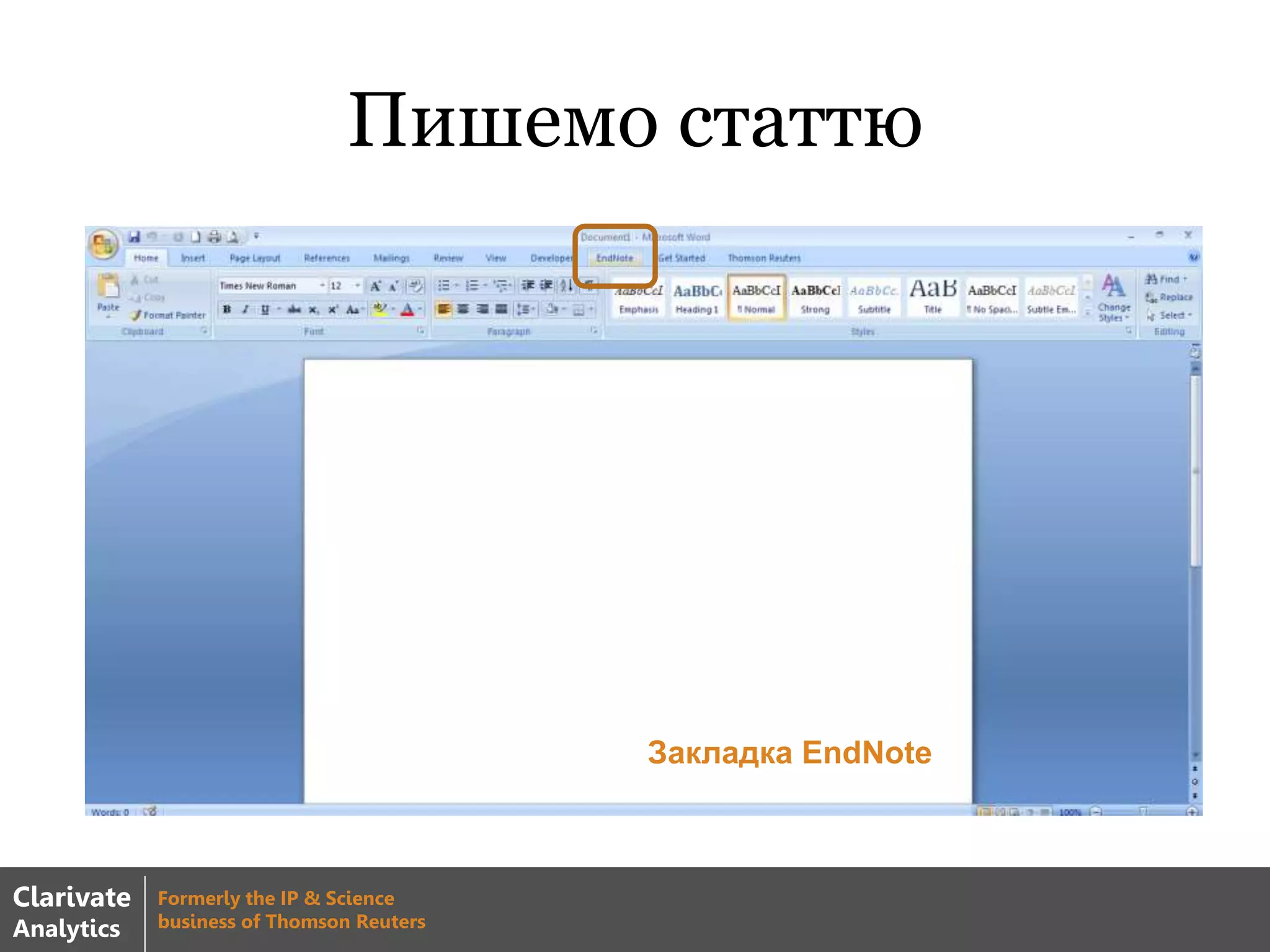
Task: Apply strikethrough formatting
Action: (x=295, y=309)
